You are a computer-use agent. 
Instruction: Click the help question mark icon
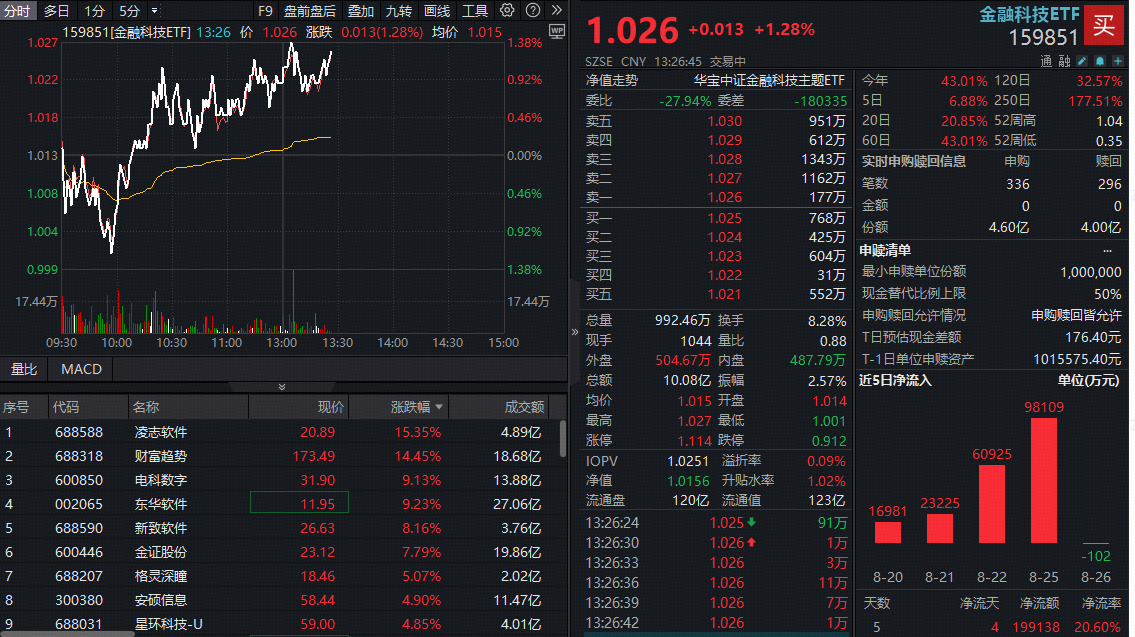point(533,10)
